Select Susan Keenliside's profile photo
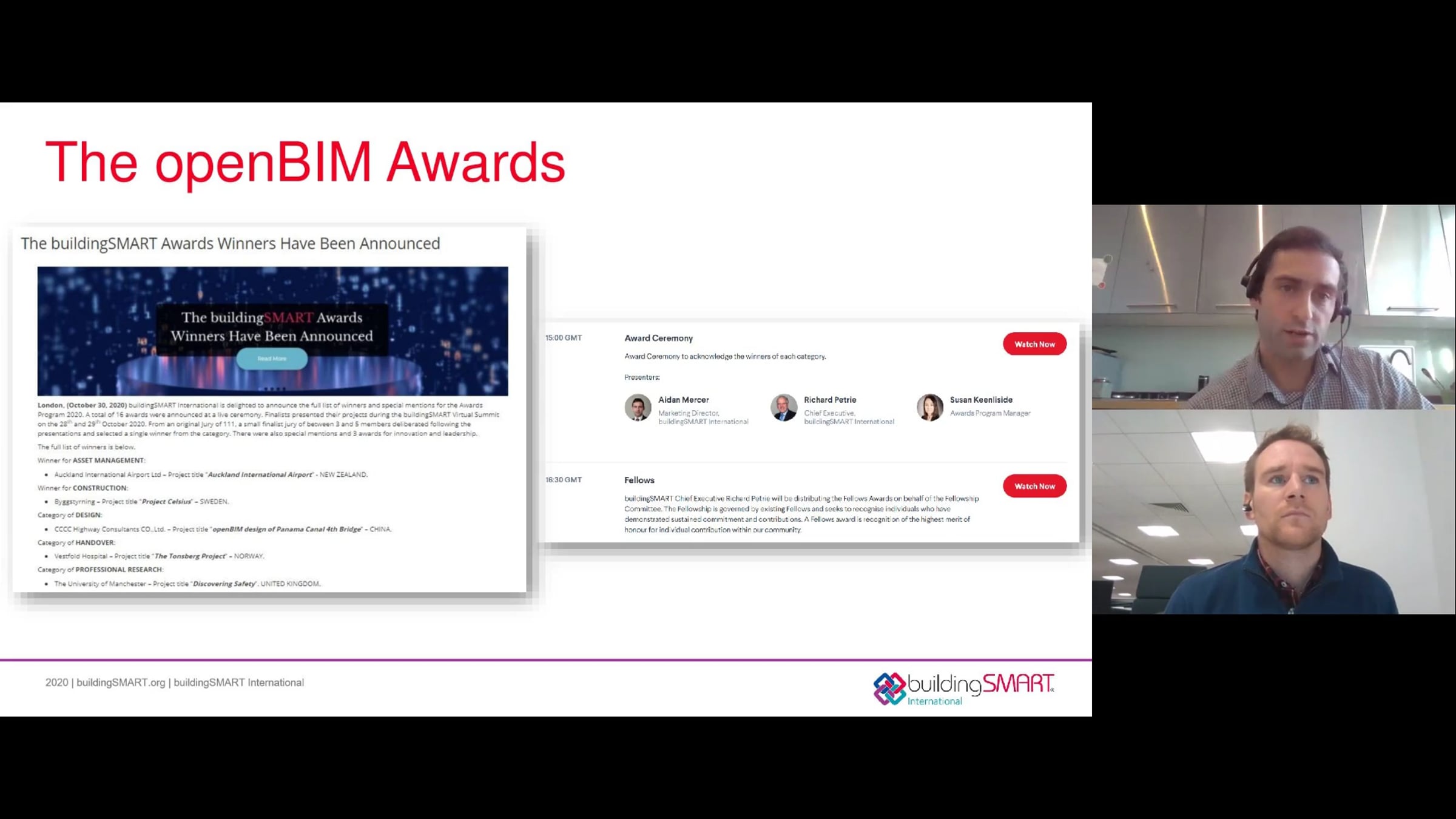Screen dimensions: 1456x819 tap(929, 407)
